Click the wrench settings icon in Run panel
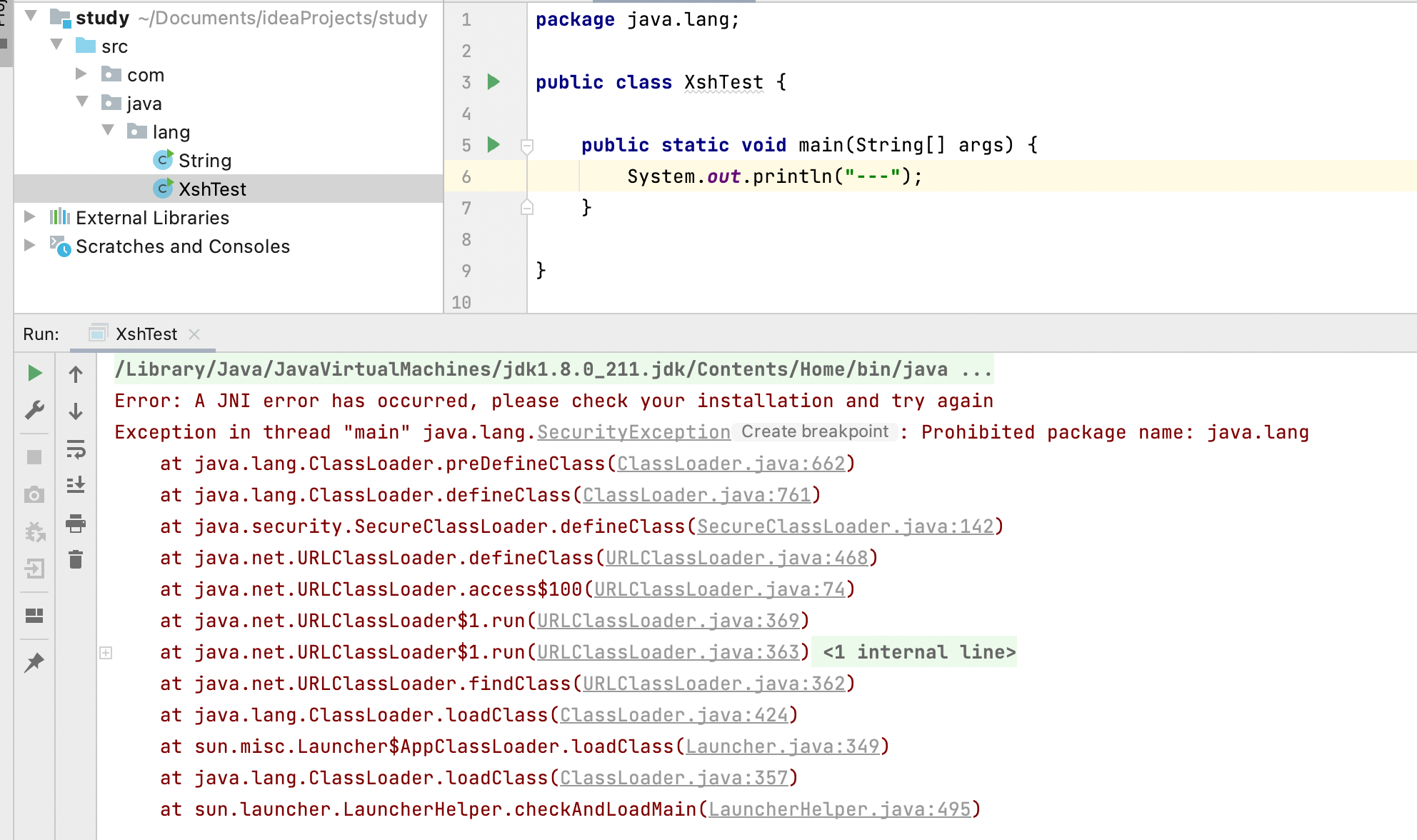 (34, 409)
